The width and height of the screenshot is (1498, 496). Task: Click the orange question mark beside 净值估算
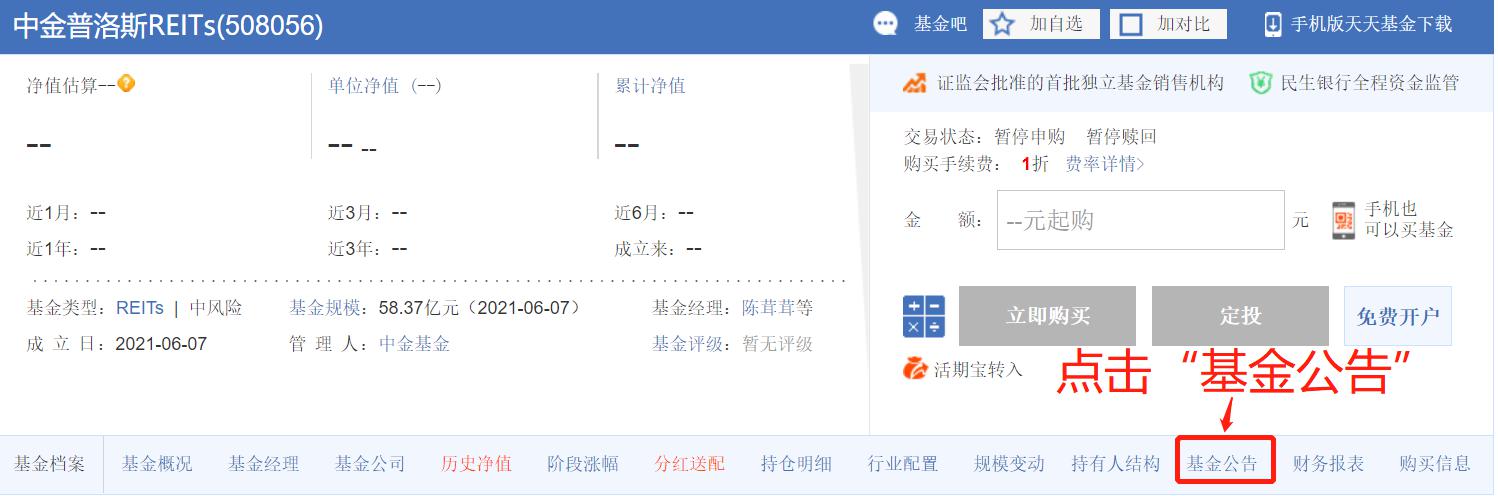point(126,84)
